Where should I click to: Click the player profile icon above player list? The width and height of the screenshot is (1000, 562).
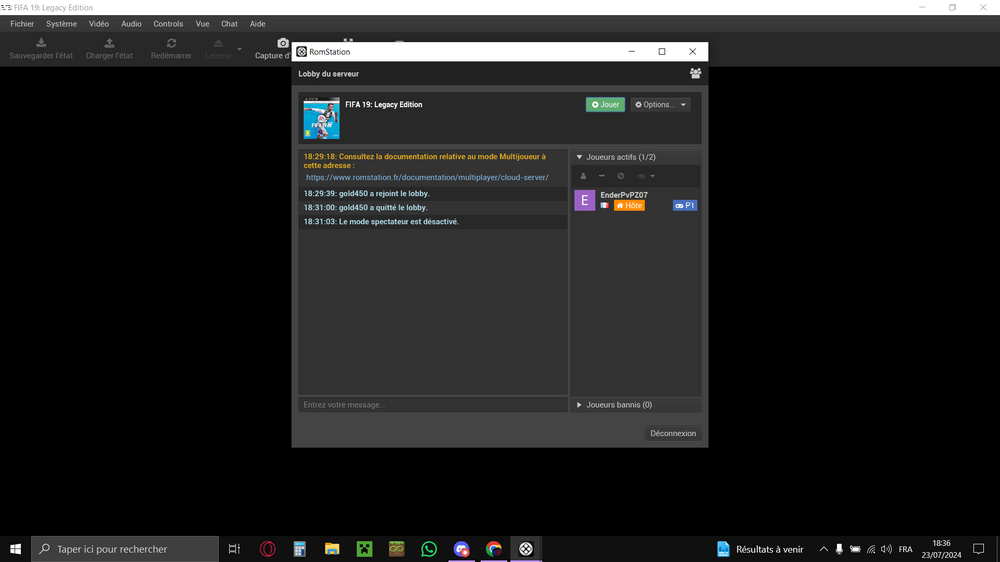(x=584, y=176)
